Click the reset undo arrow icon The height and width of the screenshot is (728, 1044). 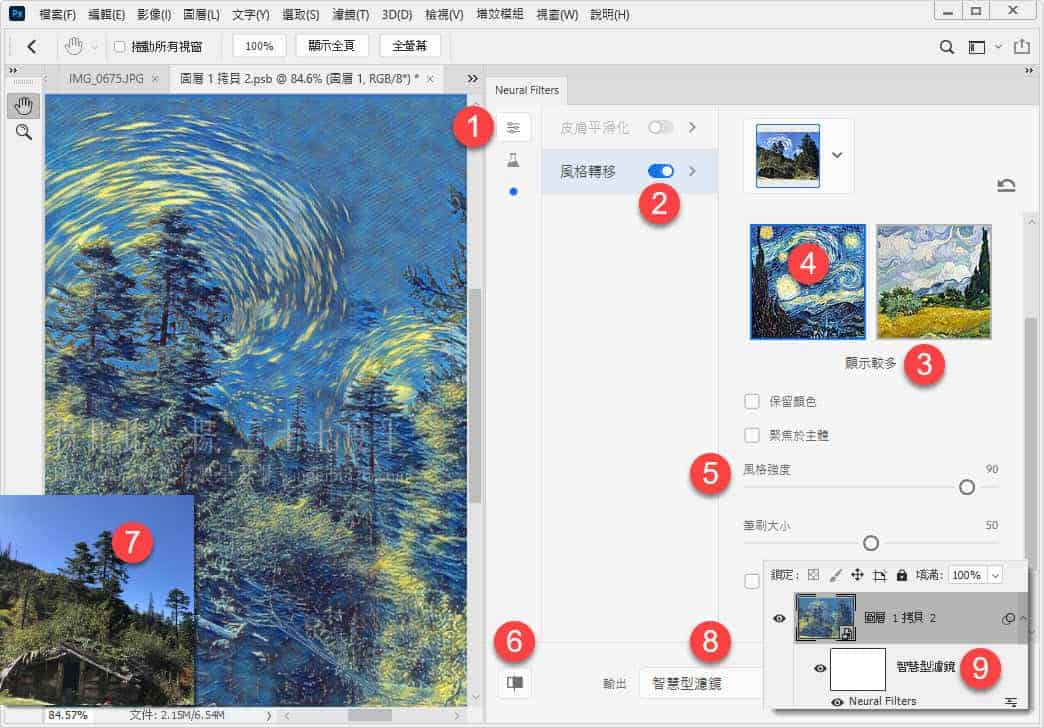[1005, 185]
